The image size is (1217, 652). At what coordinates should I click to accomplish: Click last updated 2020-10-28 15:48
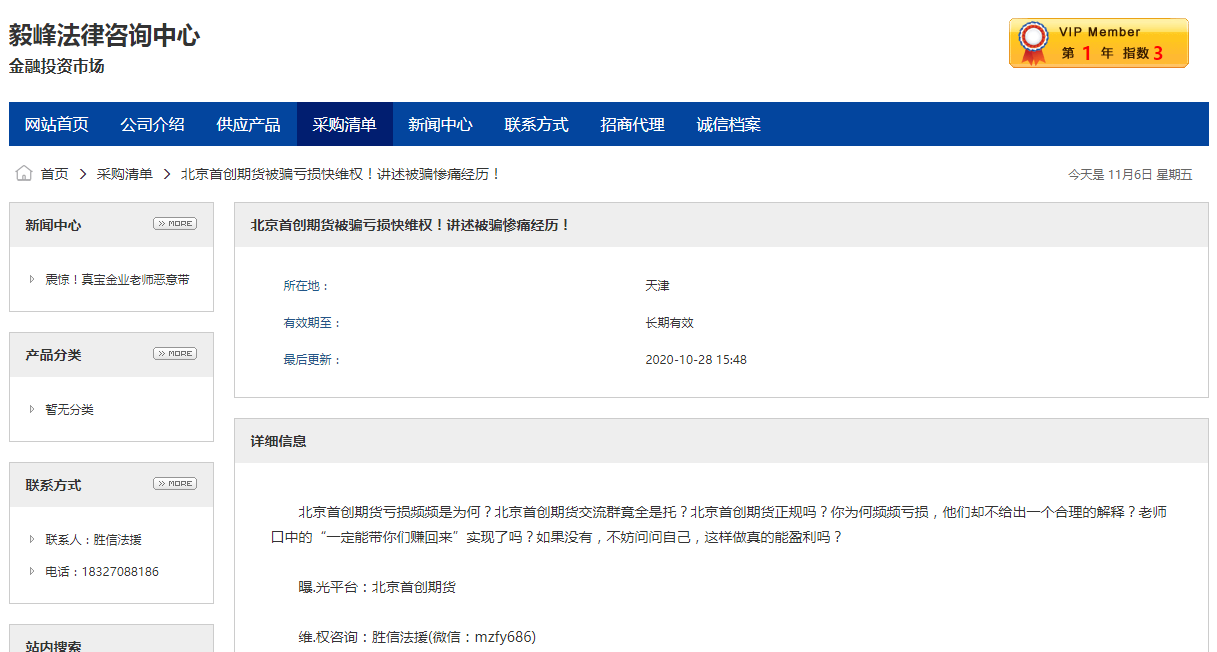696,360
